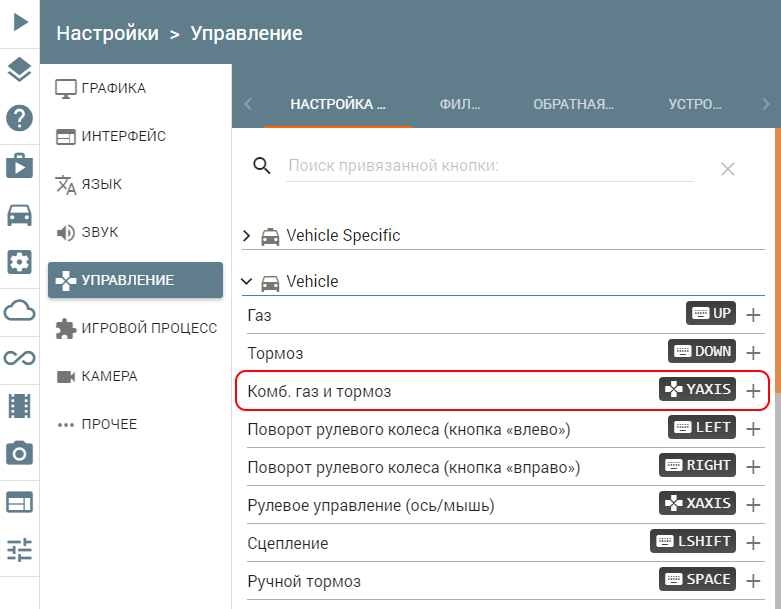Expand the Vehicle Specific section
This screenshot has height=609, width=781.
click(x=247, y=236)
